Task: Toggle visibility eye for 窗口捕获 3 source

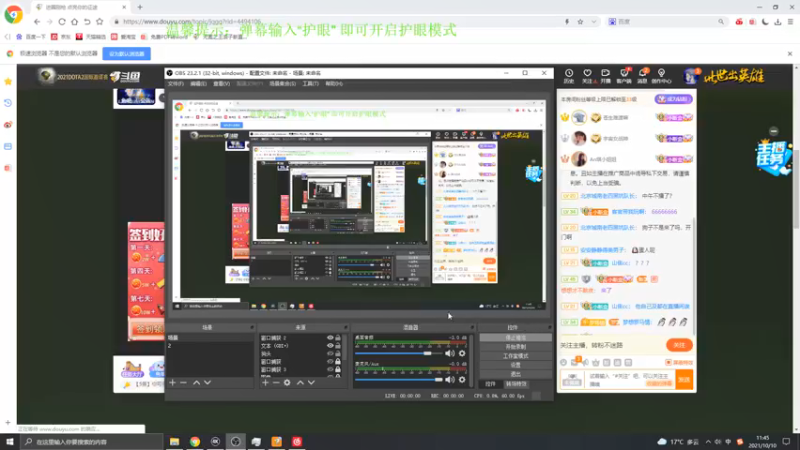Action: tap(330, 369)
